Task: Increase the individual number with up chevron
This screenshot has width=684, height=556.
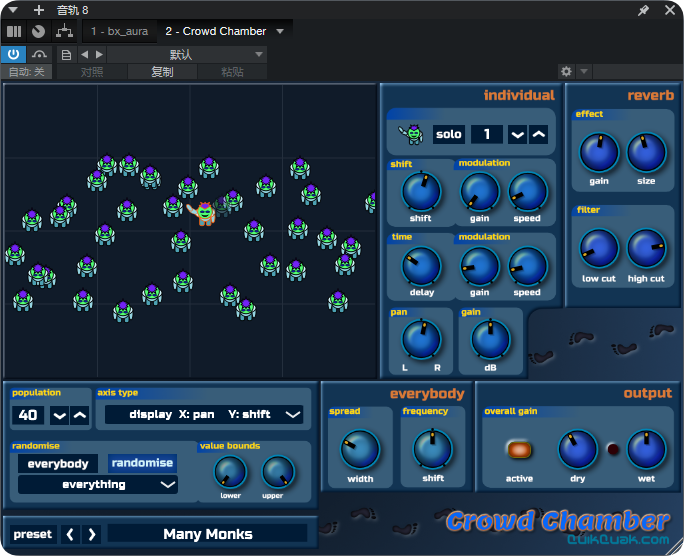Action: tap(539, 134)
